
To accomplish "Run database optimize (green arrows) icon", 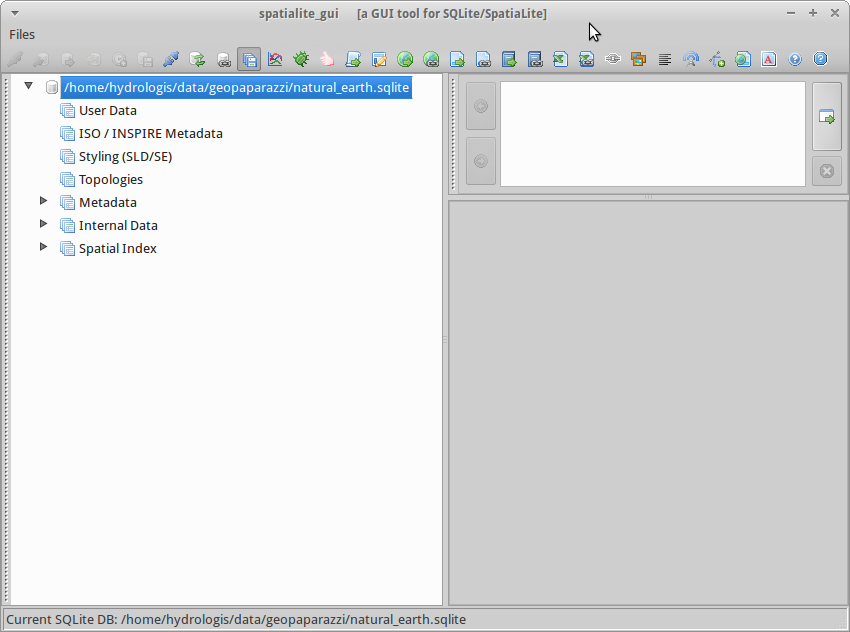I will click(x=197, y=59).
